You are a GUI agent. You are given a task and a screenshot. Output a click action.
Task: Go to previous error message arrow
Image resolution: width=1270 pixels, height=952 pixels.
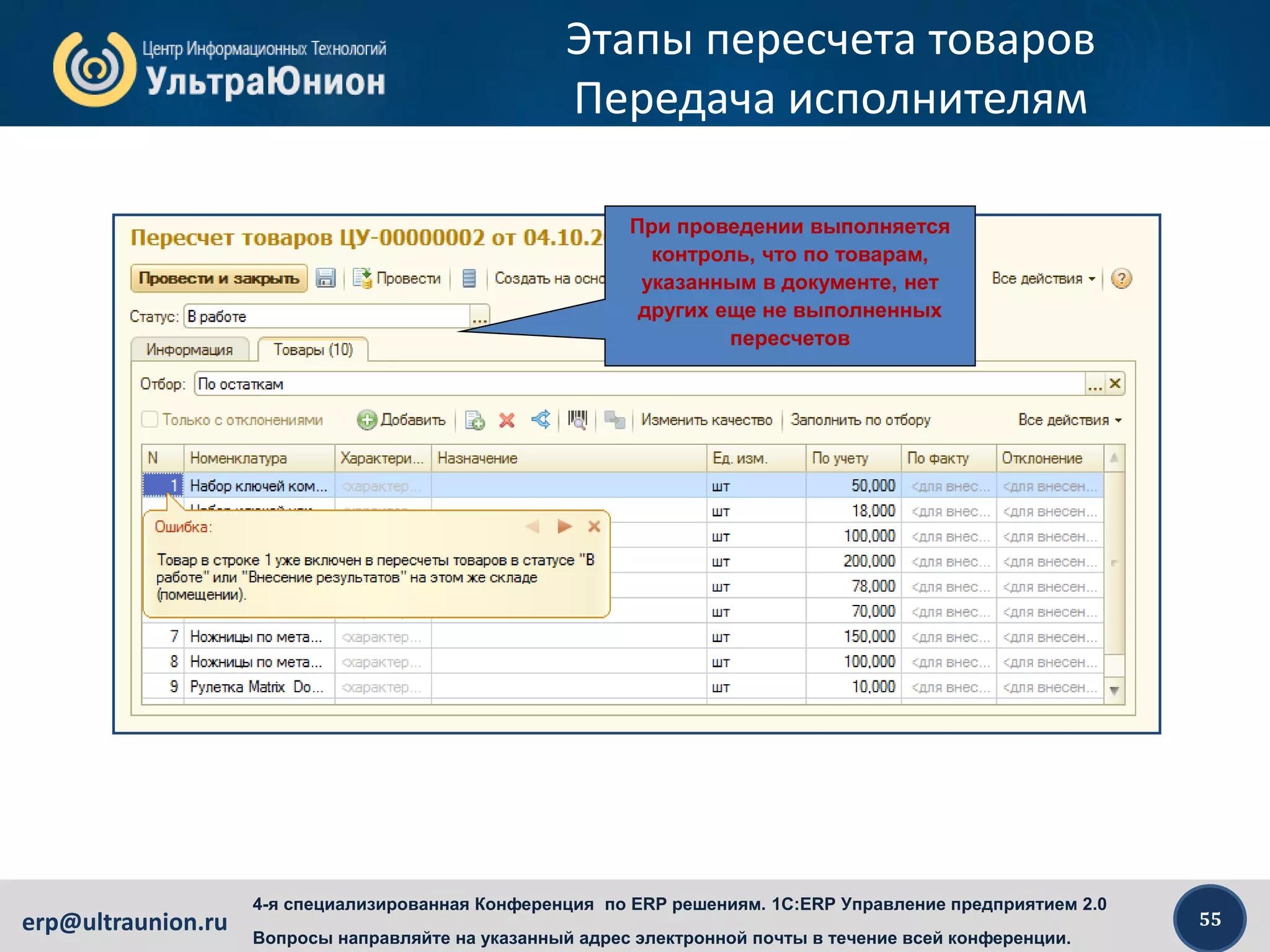coord(532,527)
